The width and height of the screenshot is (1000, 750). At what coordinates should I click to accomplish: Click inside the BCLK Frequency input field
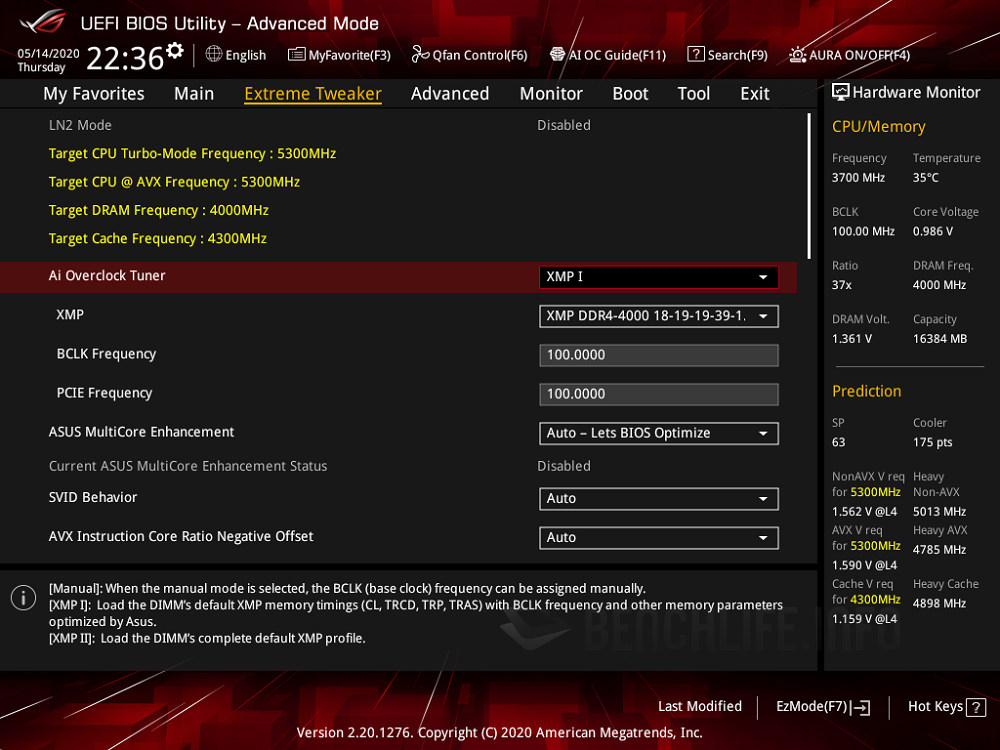[658, 355]
